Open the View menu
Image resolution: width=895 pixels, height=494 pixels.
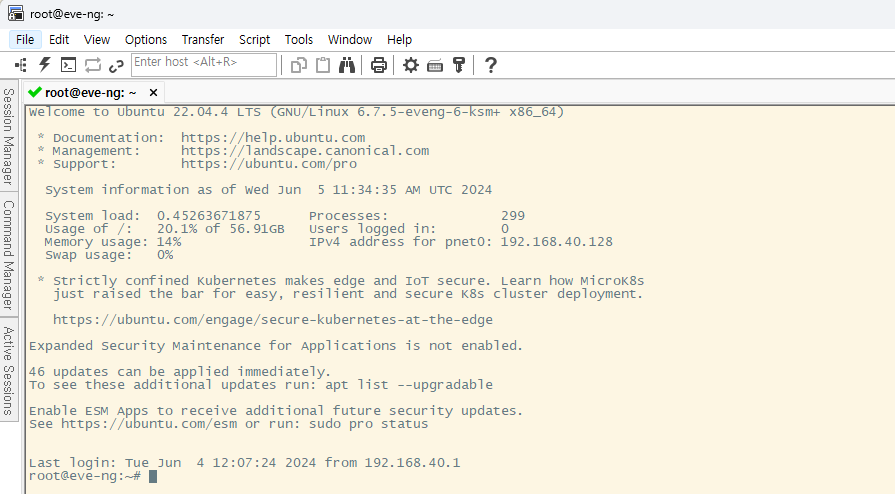click(96, 39)
